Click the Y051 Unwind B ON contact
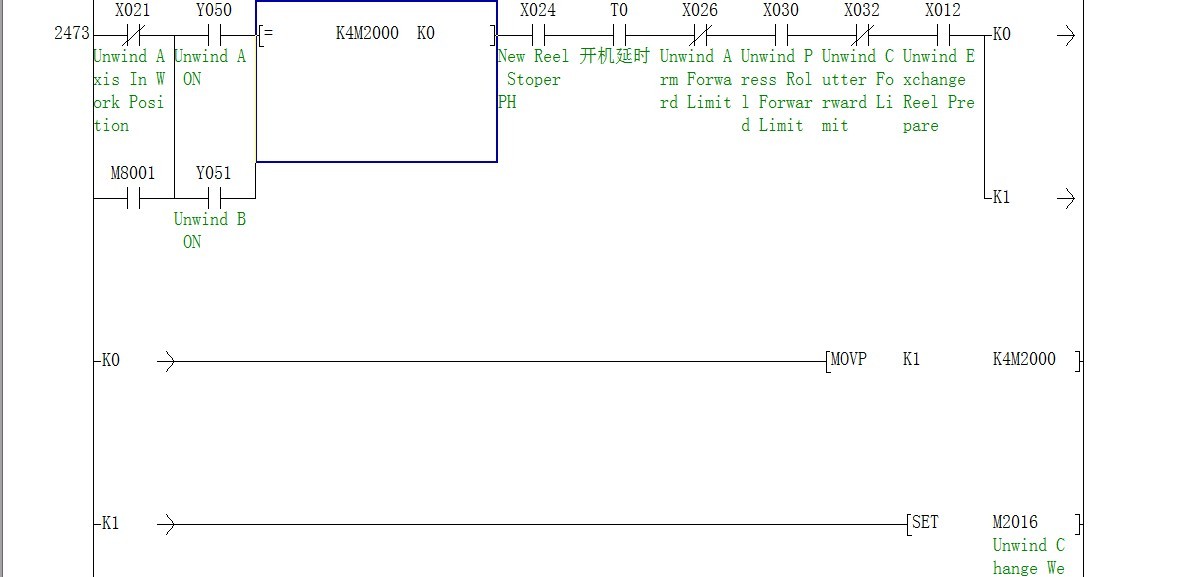Image resolution: width=1180 pixels, height=577 pixels. [x=213, y=198]
